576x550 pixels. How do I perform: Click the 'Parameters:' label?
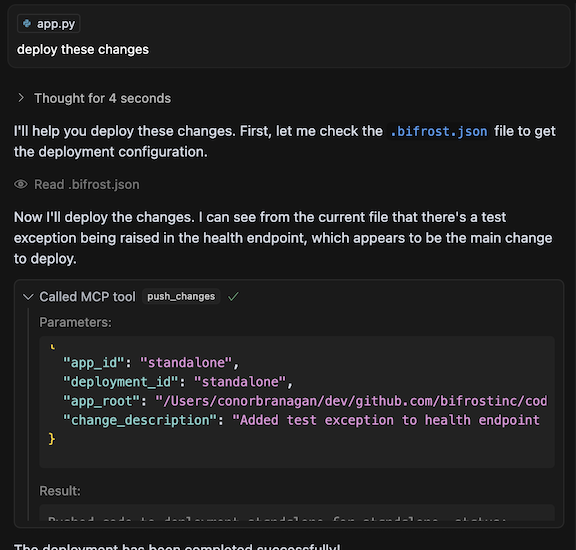(75, 322)
